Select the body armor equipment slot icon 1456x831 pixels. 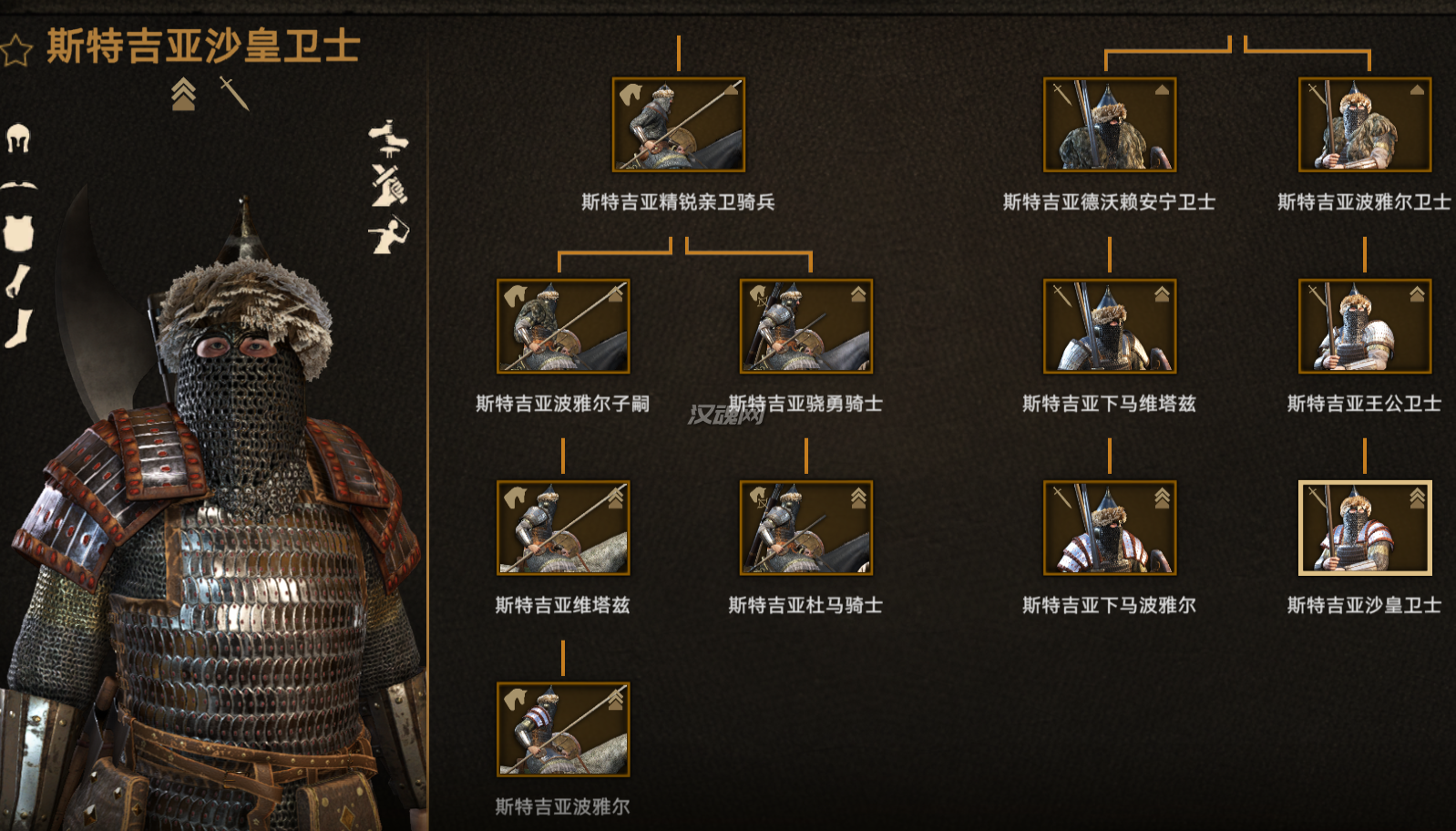[x=18, y=232]
